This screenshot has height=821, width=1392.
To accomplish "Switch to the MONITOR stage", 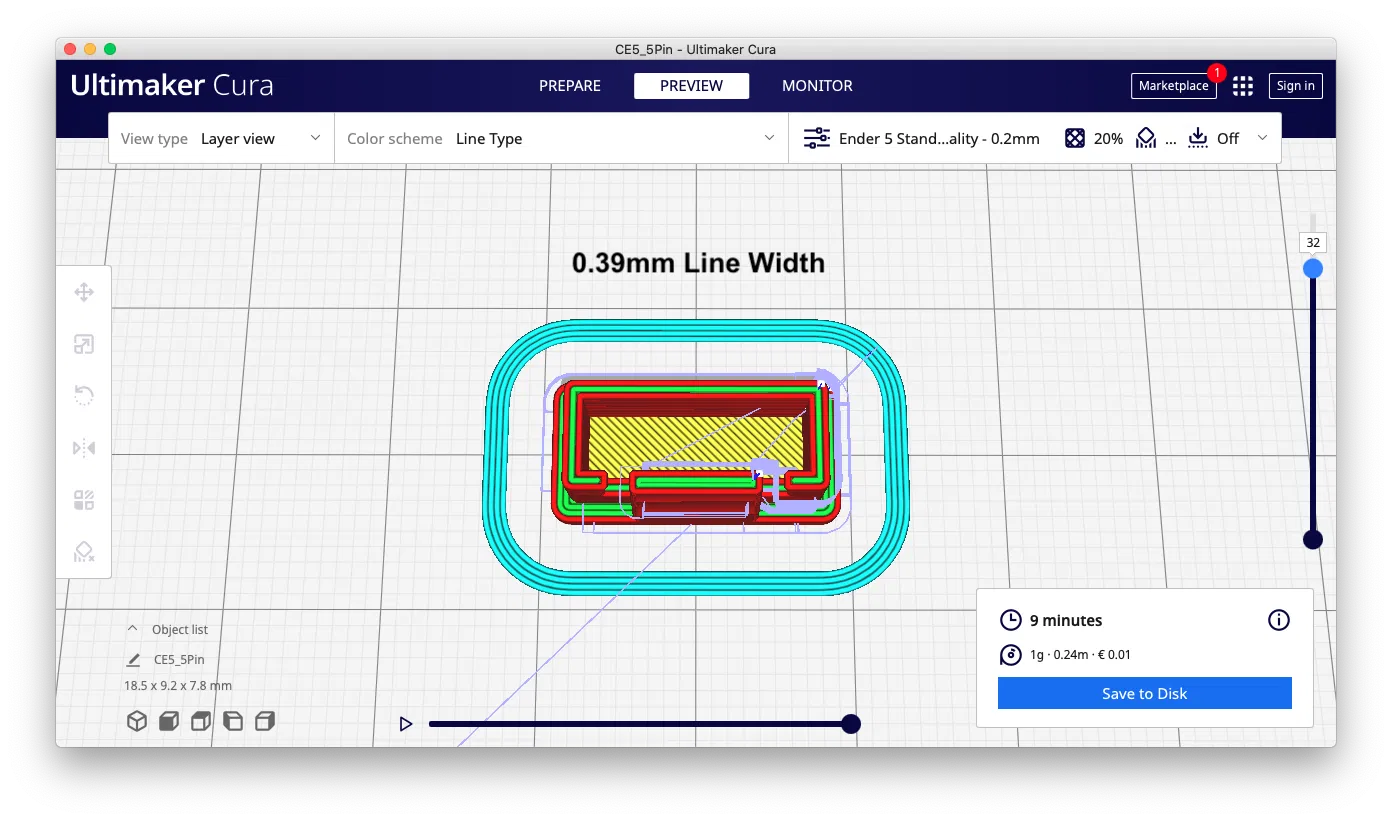I will (817, 86).
